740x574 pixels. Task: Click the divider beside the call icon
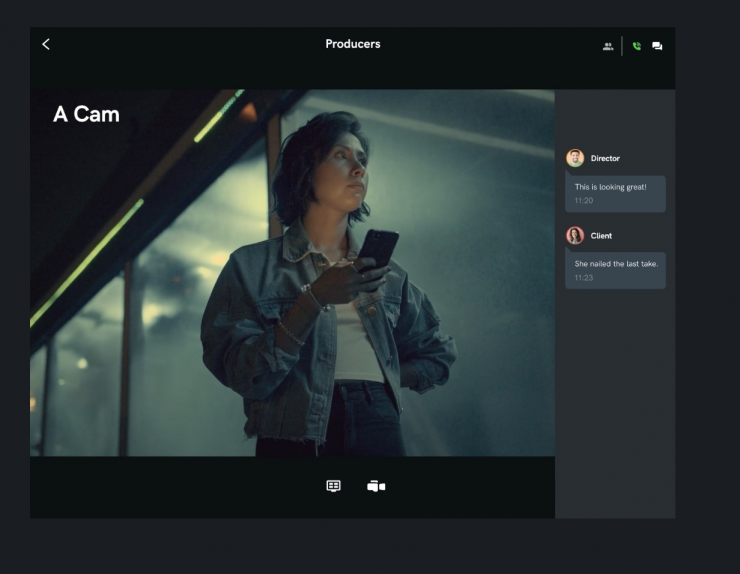tap(622, 46)
